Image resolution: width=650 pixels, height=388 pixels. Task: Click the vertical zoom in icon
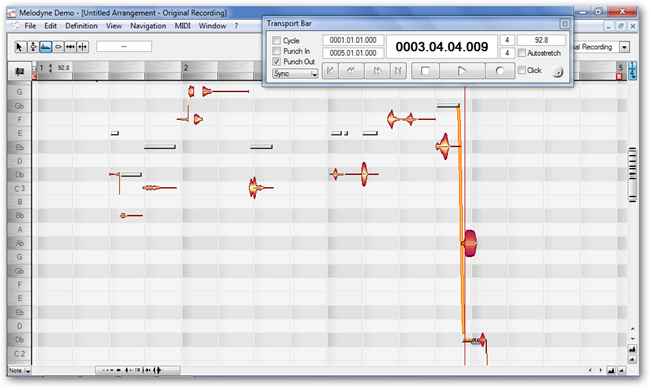[632, 349]
